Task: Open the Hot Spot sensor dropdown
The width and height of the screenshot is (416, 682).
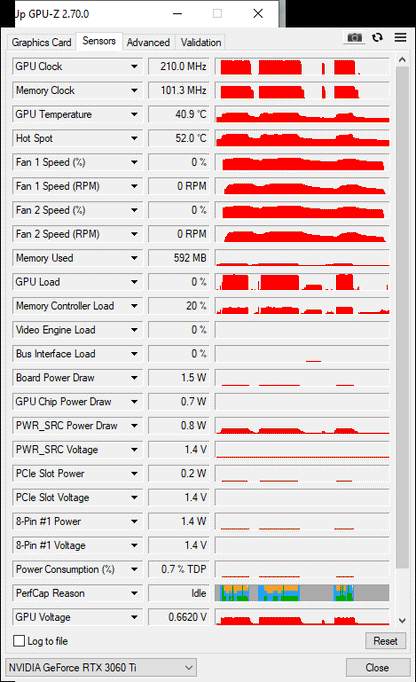Action: pos(134,138)
